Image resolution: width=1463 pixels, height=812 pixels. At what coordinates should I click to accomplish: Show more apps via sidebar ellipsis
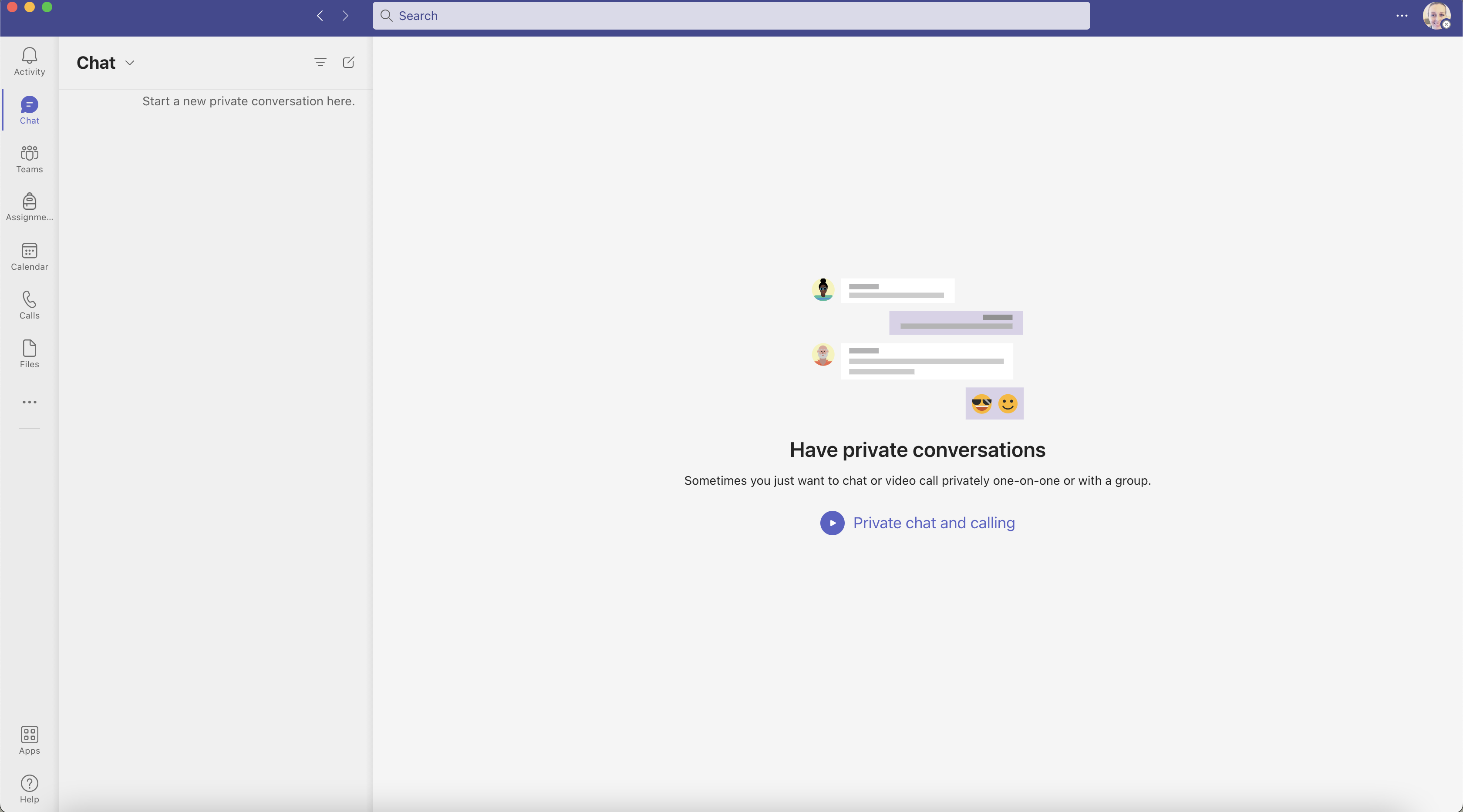click(x=30, y=402)
